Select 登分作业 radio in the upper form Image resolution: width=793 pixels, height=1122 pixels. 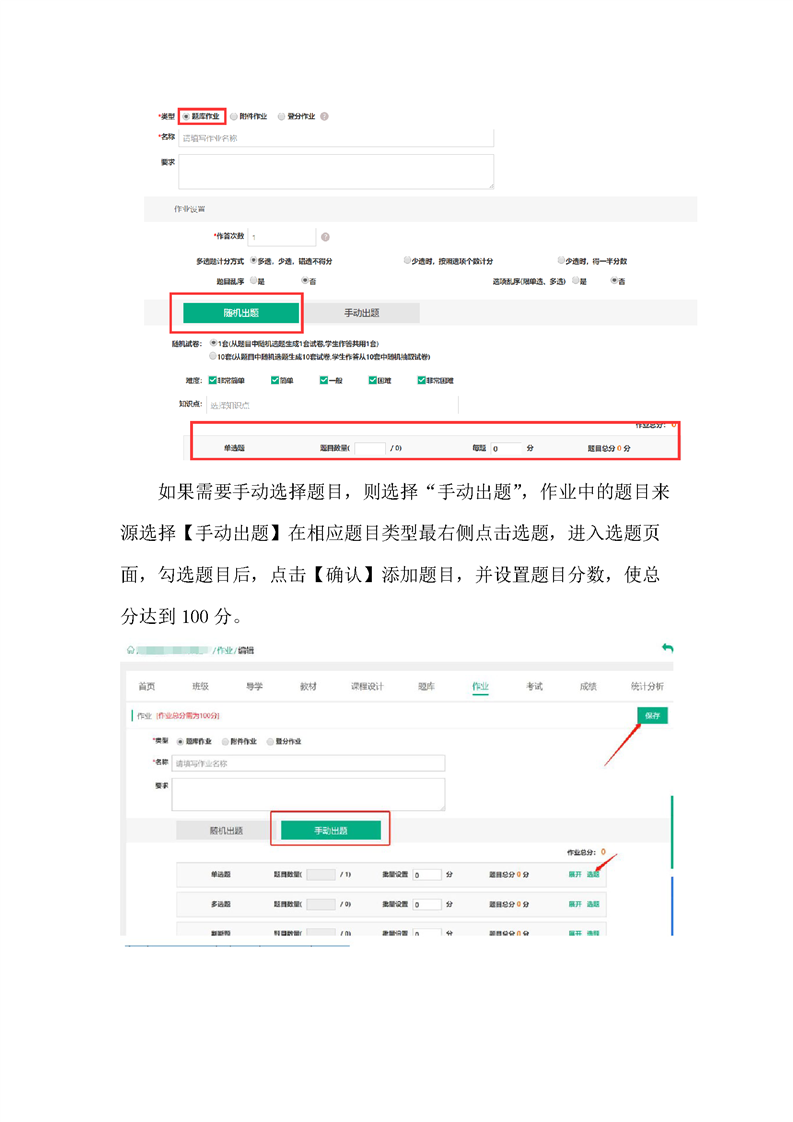pyautogui.click(x=281, y=116)
